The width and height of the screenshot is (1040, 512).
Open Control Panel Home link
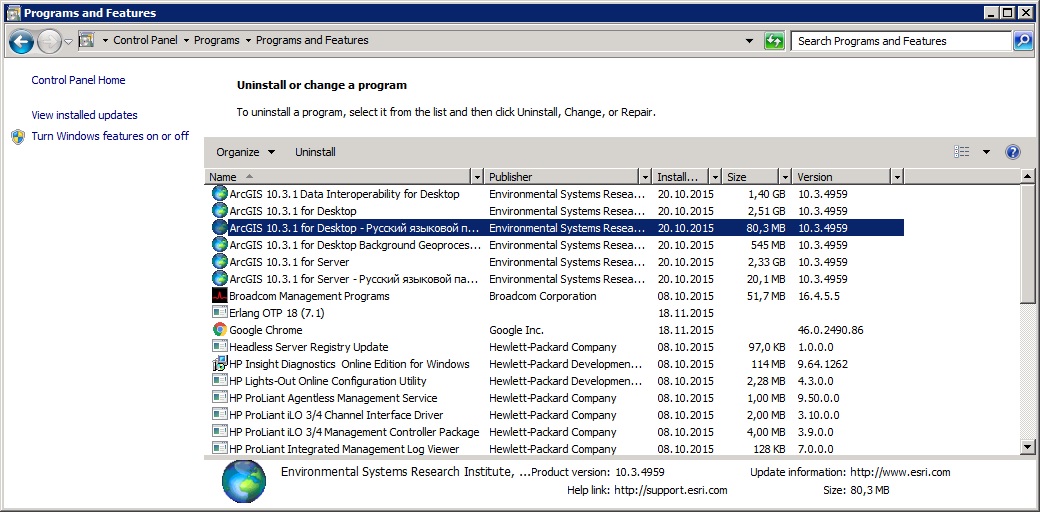pyautogui.click(x=78, y=80)
